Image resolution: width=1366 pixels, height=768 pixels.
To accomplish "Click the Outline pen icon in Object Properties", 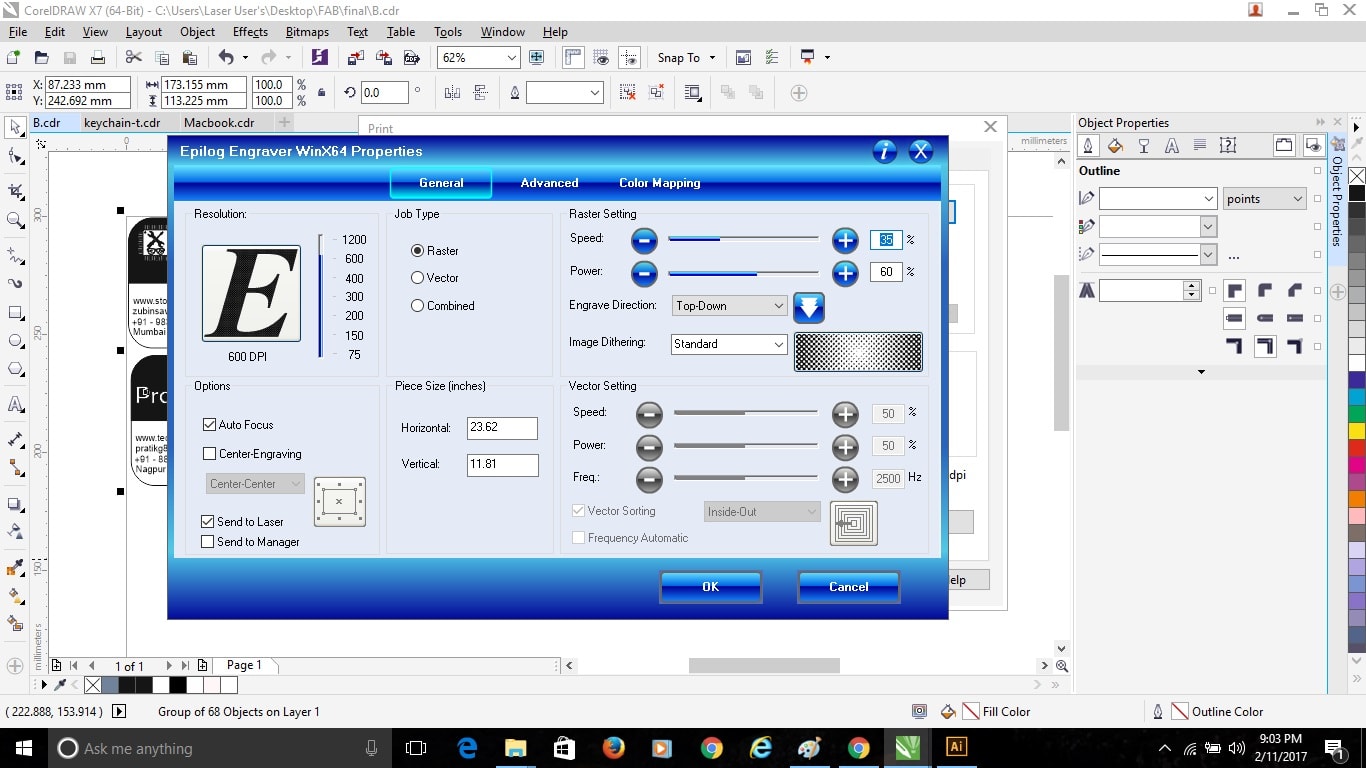I will 1088,146.
